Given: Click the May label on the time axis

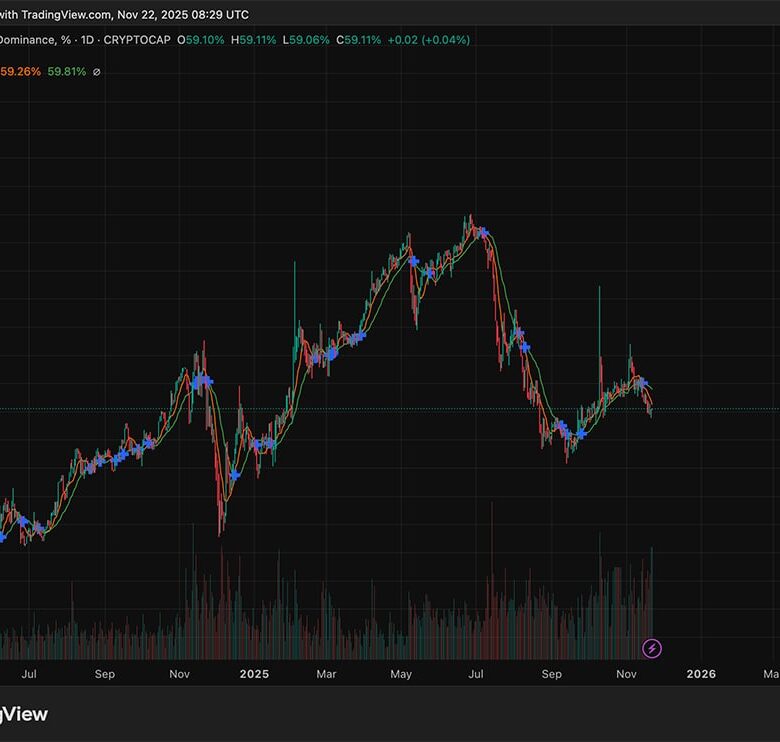Looking at the screenshot, I should [x=401, y=674].
